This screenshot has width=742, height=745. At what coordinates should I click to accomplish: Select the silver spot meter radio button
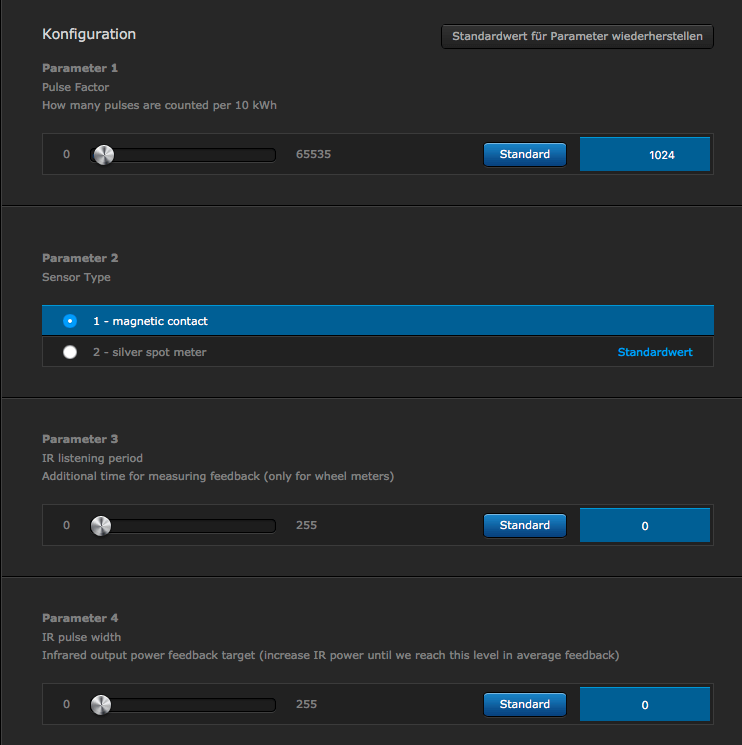click(x=69, y=352)
